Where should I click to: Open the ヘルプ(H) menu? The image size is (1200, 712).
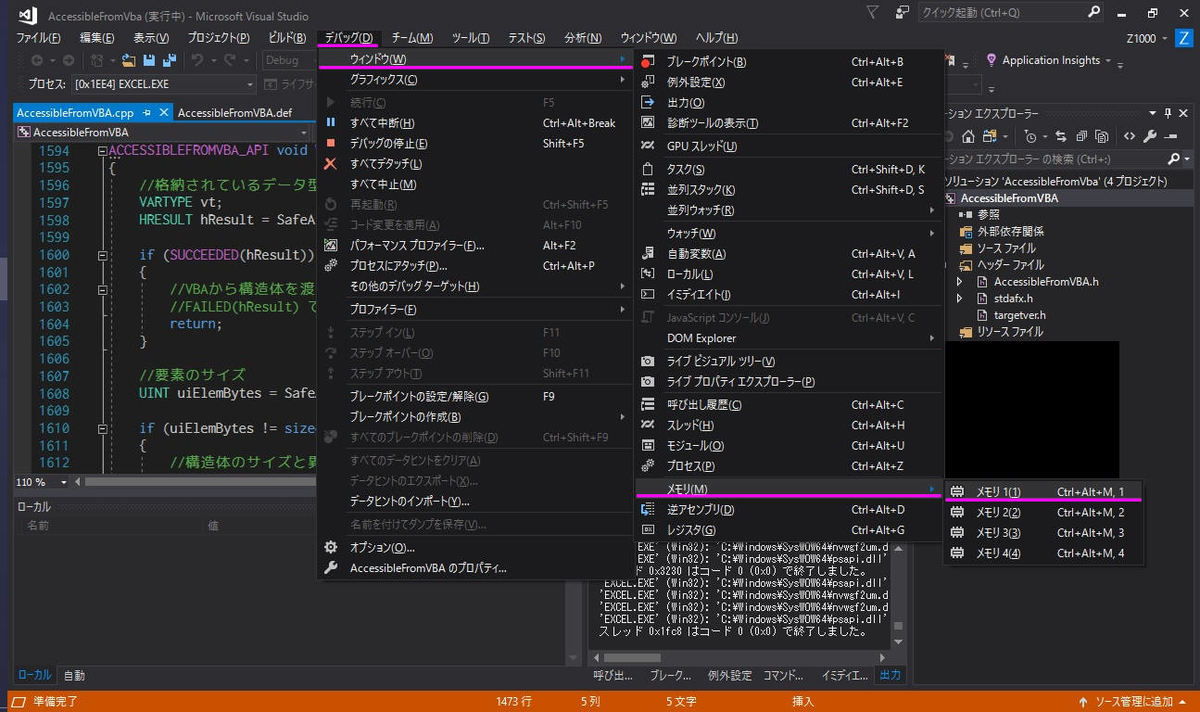point(716,37)
